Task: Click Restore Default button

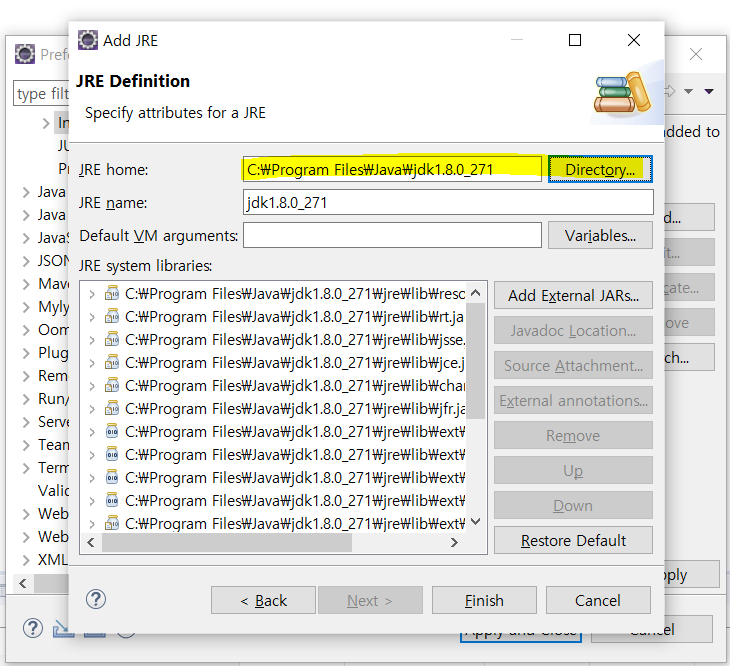Action: pos(573,540)
